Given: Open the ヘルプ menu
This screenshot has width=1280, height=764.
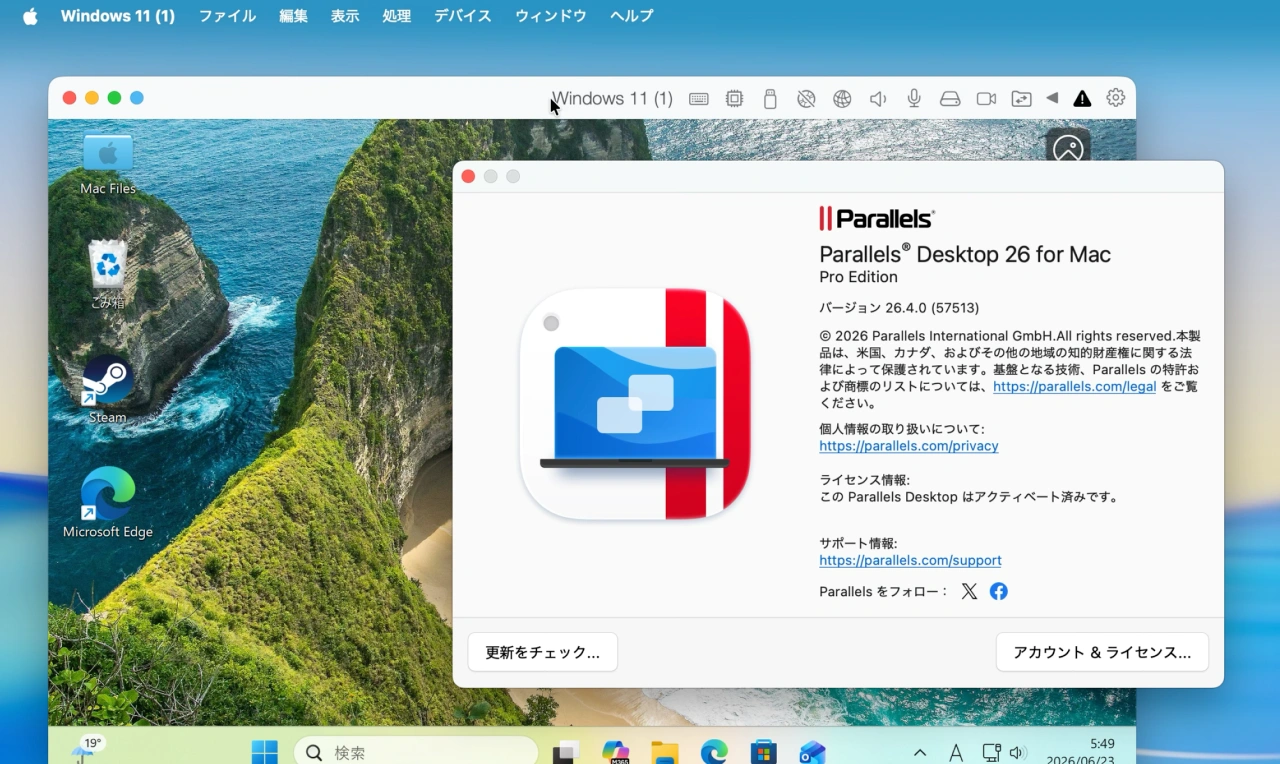Looking at the screenshot, I should point(632,16).
